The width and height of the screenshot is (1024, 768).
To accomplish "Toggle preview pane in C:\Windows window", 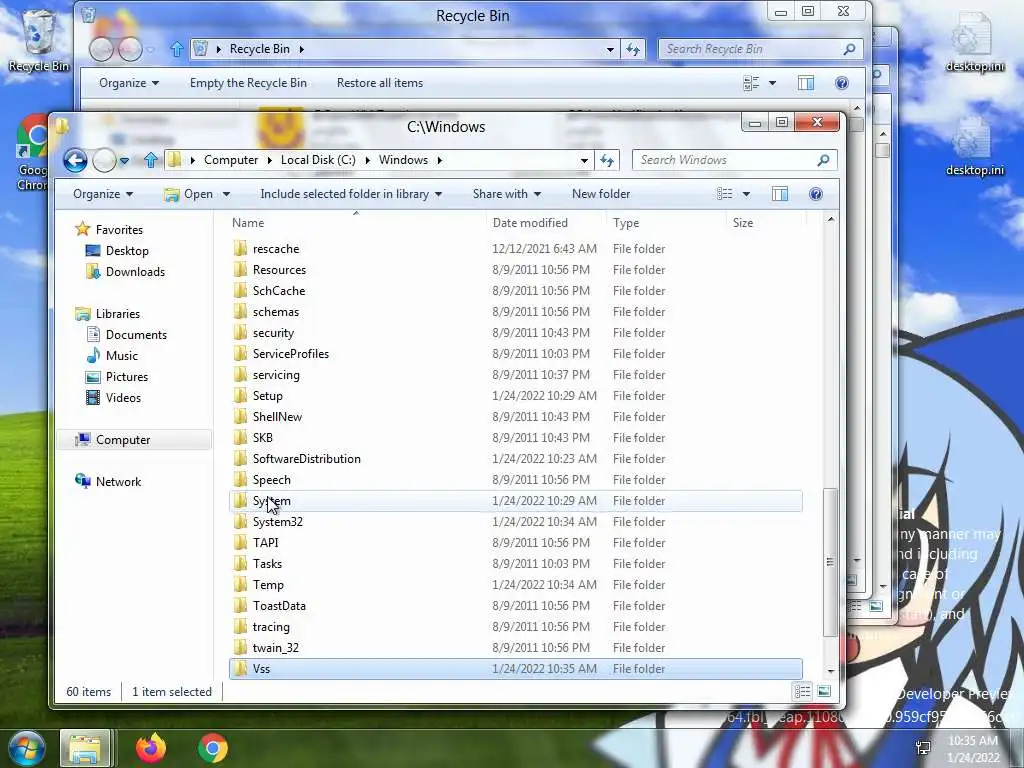I will coord(780,194).
